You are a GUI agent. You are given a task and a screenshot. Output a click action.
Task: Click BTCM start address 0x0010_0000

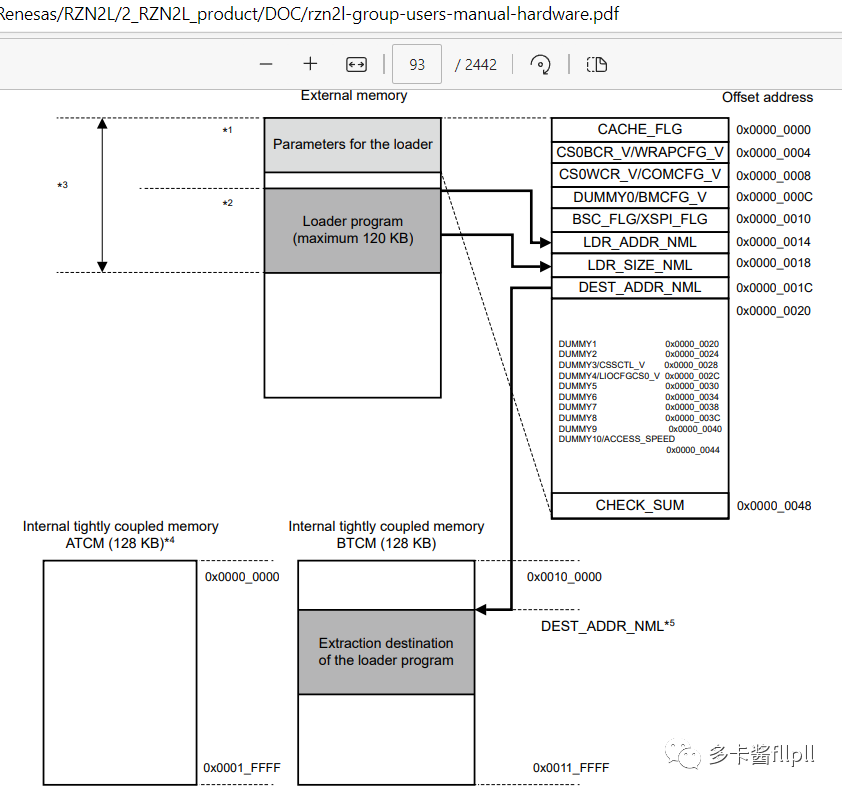pyautogui.click(x=564, y=577)
